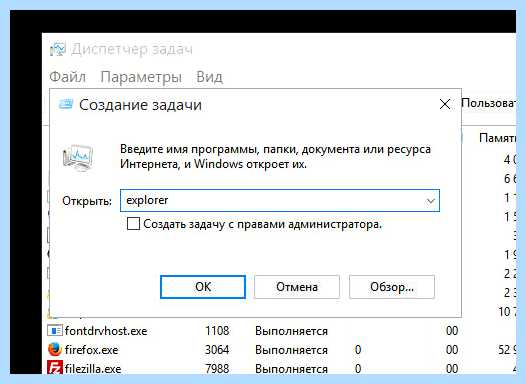526x384 pixels.
Task: Select the filezilla.exe process name
Action: coord(93,369)
